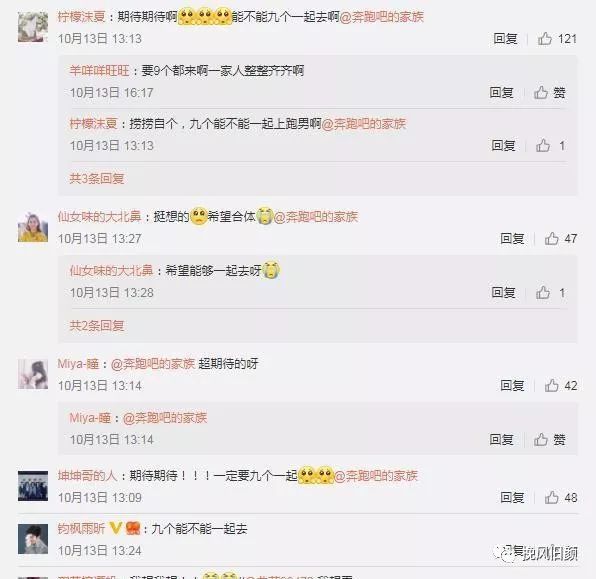596x579 pixels.
Task: Expand all 2 replies (共2条回复)
Action: [97, 325]
